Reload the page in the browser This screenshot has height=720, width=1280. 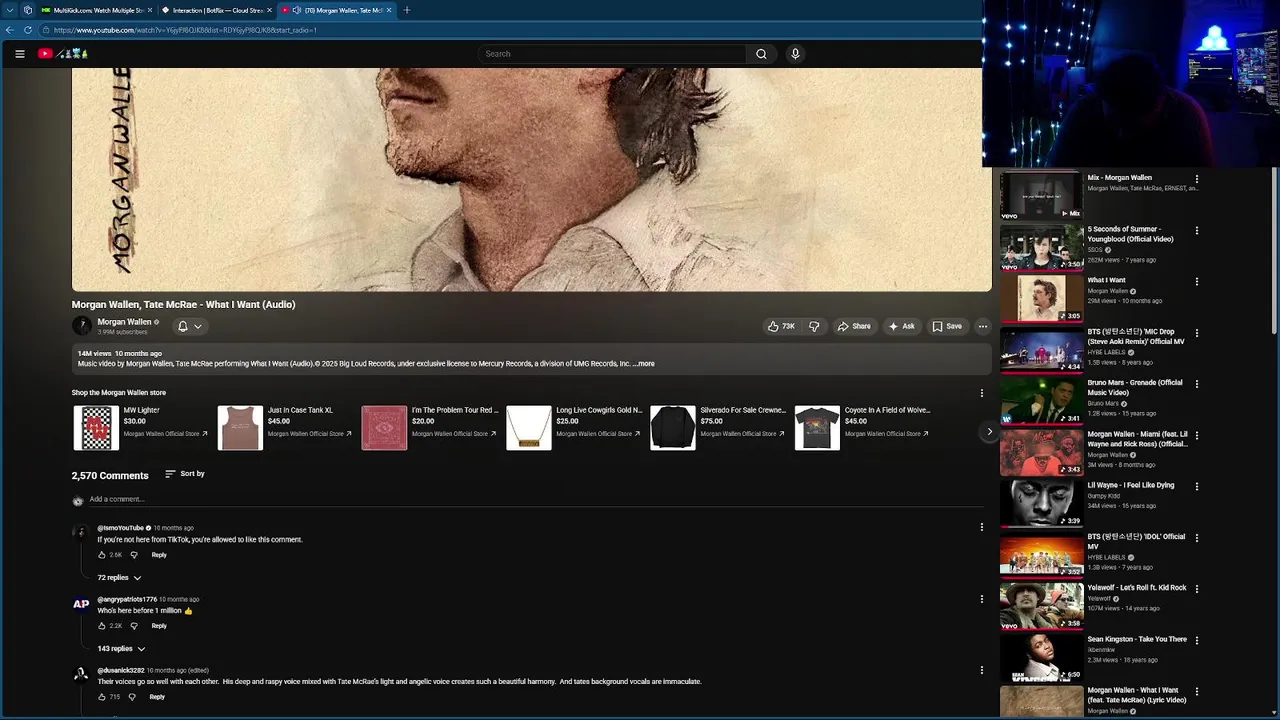pos(28,30)
